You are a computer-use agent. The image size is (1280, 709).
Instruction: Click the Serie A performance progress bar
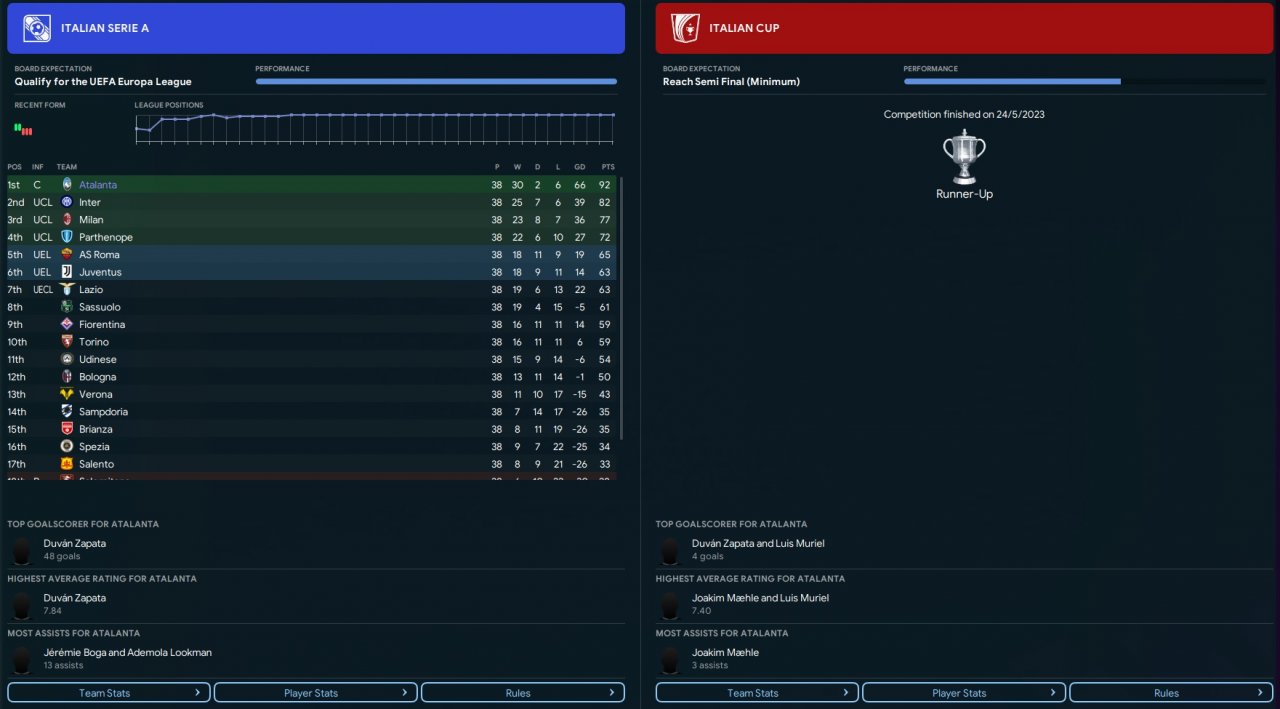coord(436,82)
